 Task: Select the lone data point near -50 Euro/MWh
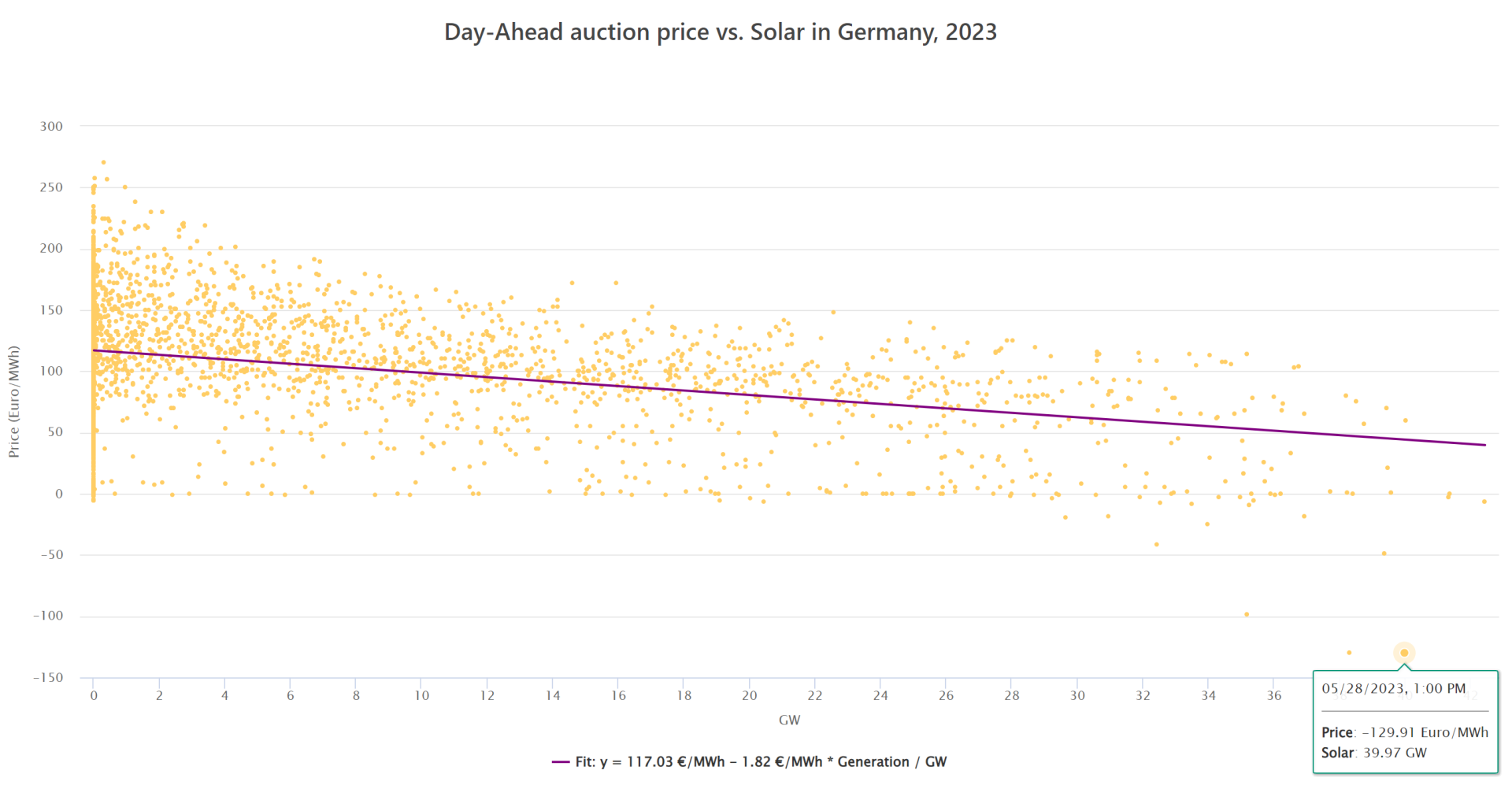1384,554
